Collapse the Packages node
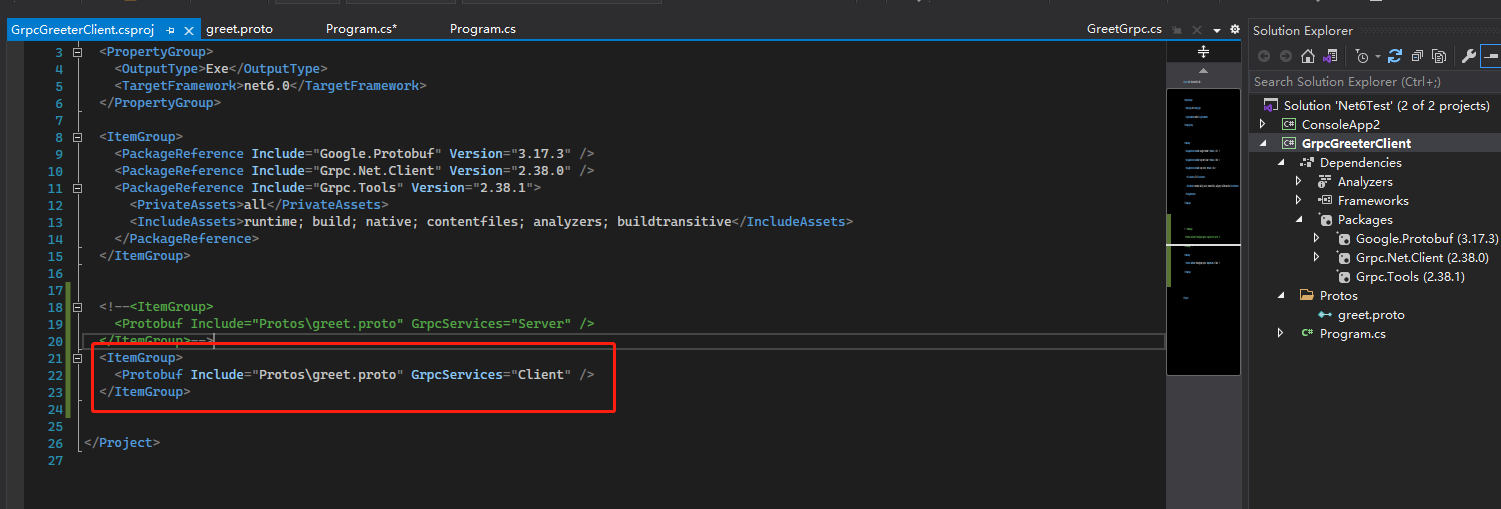This screenshot has width=1501, height=509. click(x=1298, y=219)
